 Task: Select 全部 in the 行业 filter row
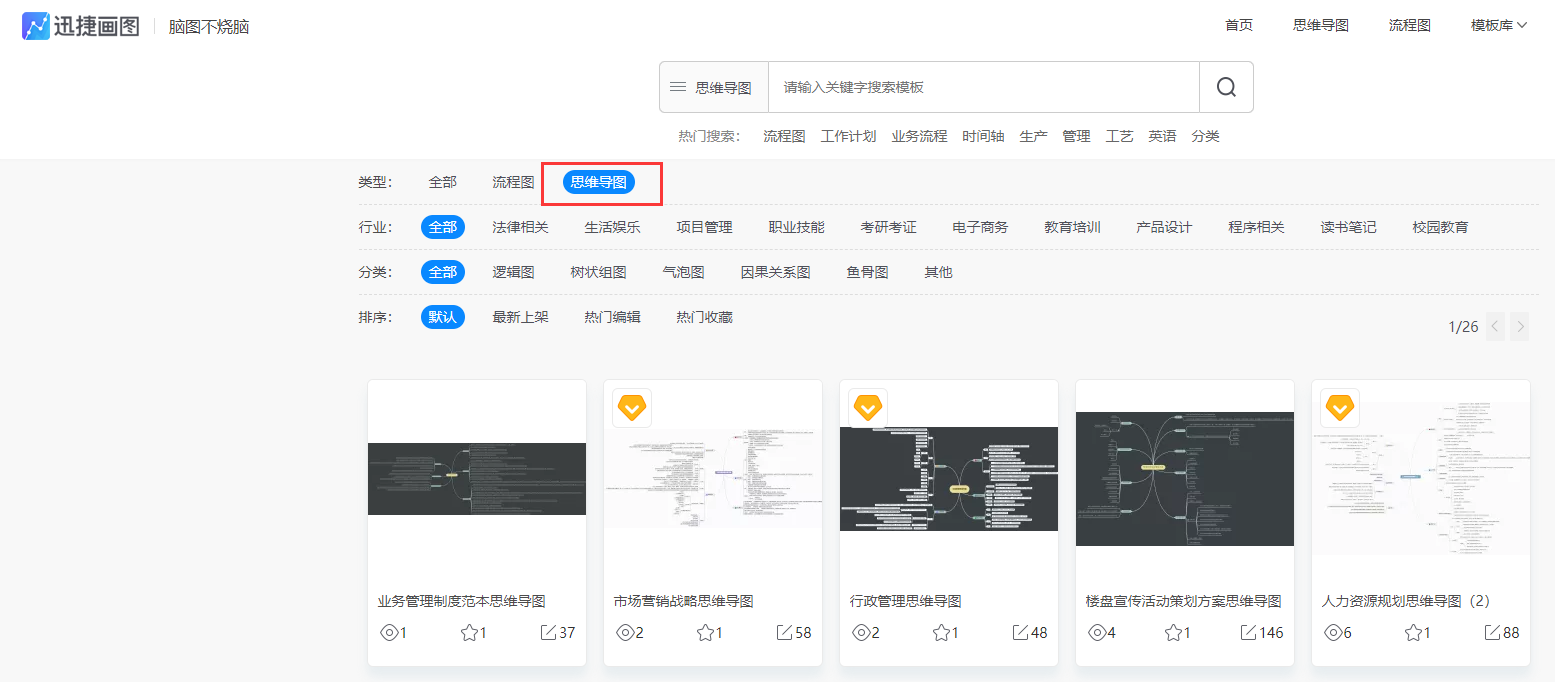coord(443,227)
